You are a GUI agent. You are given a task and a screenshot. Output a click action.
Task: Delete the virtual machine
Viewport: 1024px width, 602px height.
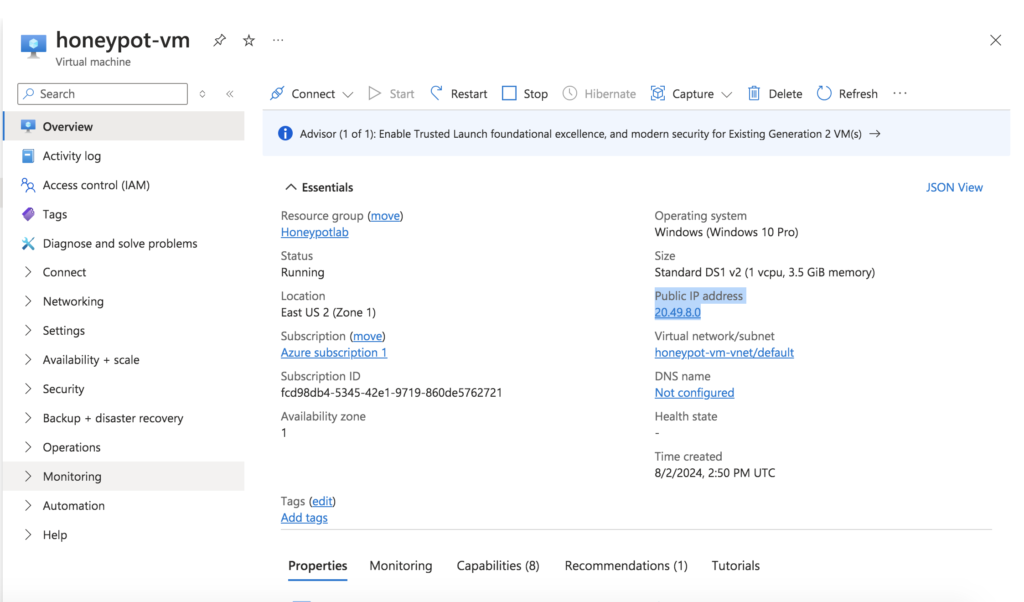pyautogui.click(x=775, y=94)
